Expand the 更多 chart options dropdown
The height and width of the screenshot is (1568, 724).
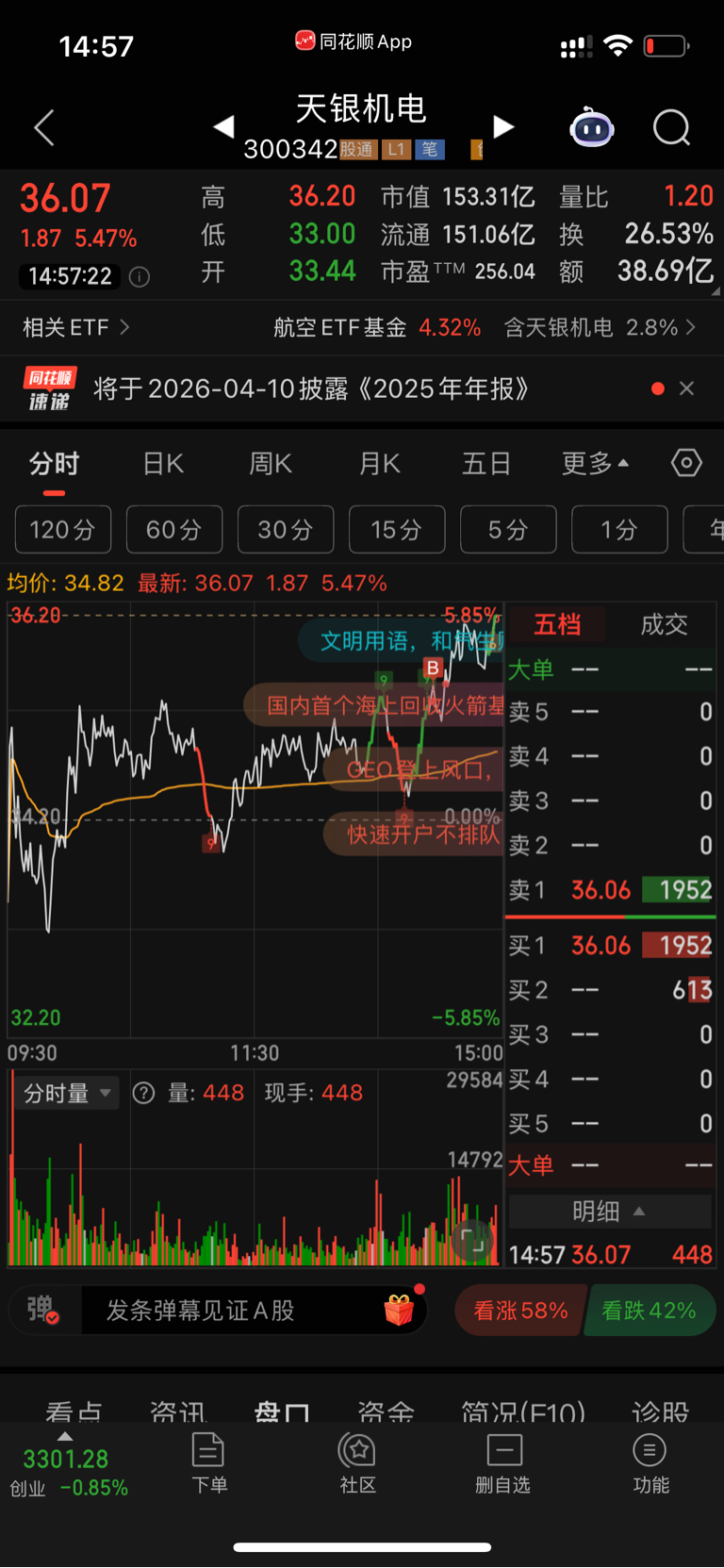(x=596, y=463)
